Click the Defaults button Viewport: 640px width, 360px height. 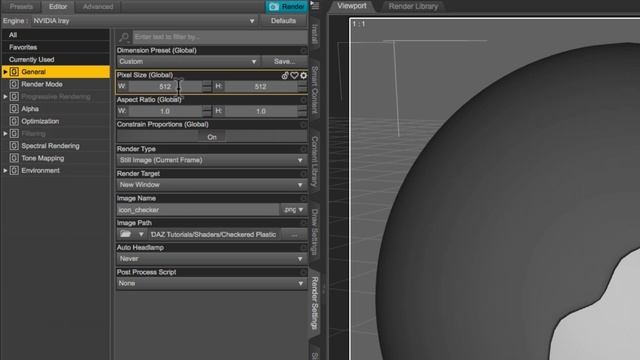click(x=283, y=21)
